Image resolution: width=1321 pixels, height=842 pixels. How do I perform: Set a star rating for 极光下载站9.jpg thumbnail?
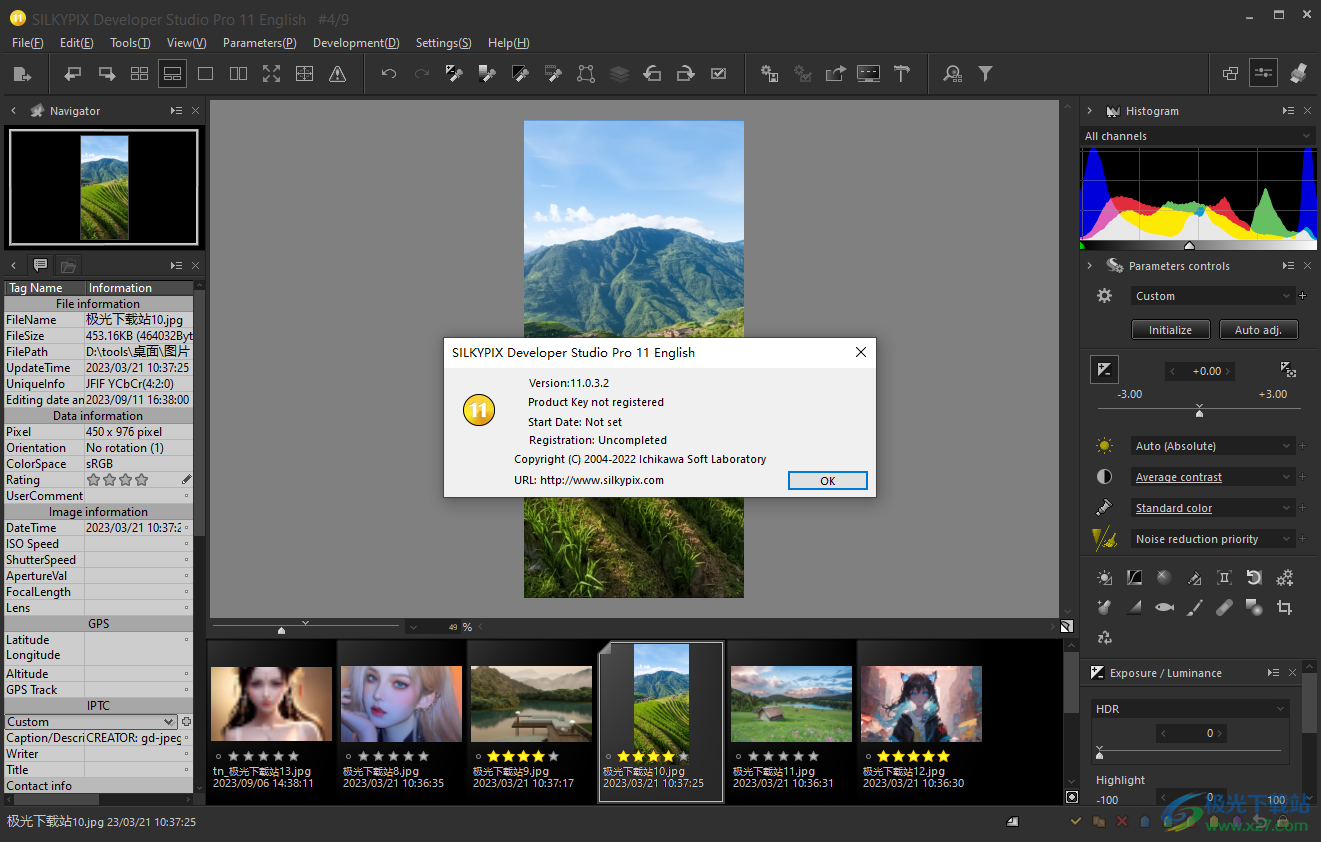[x=521, y=757]
